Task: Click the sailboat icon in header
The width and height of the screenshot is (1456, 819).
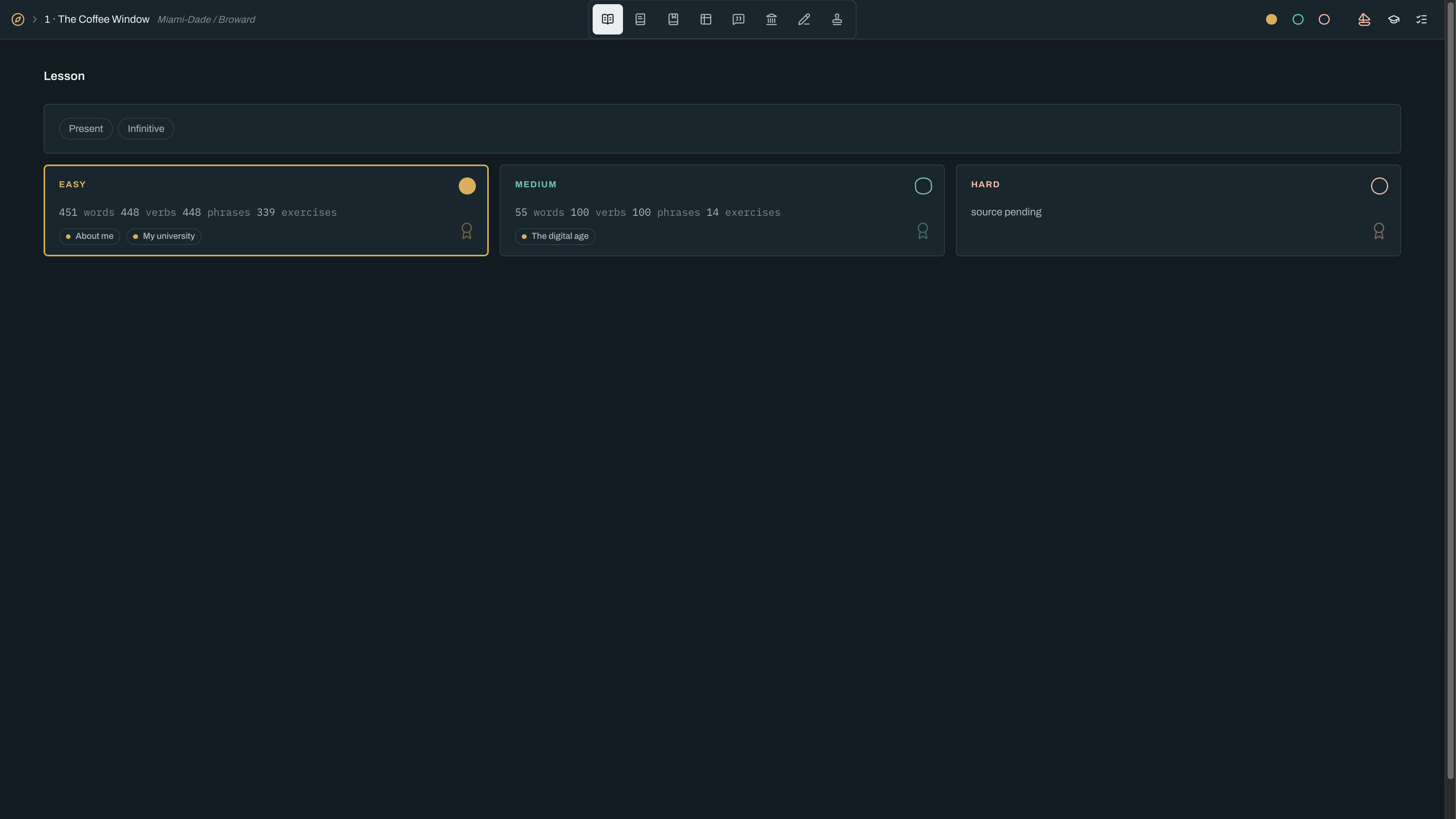Action: pos(1365,19)
